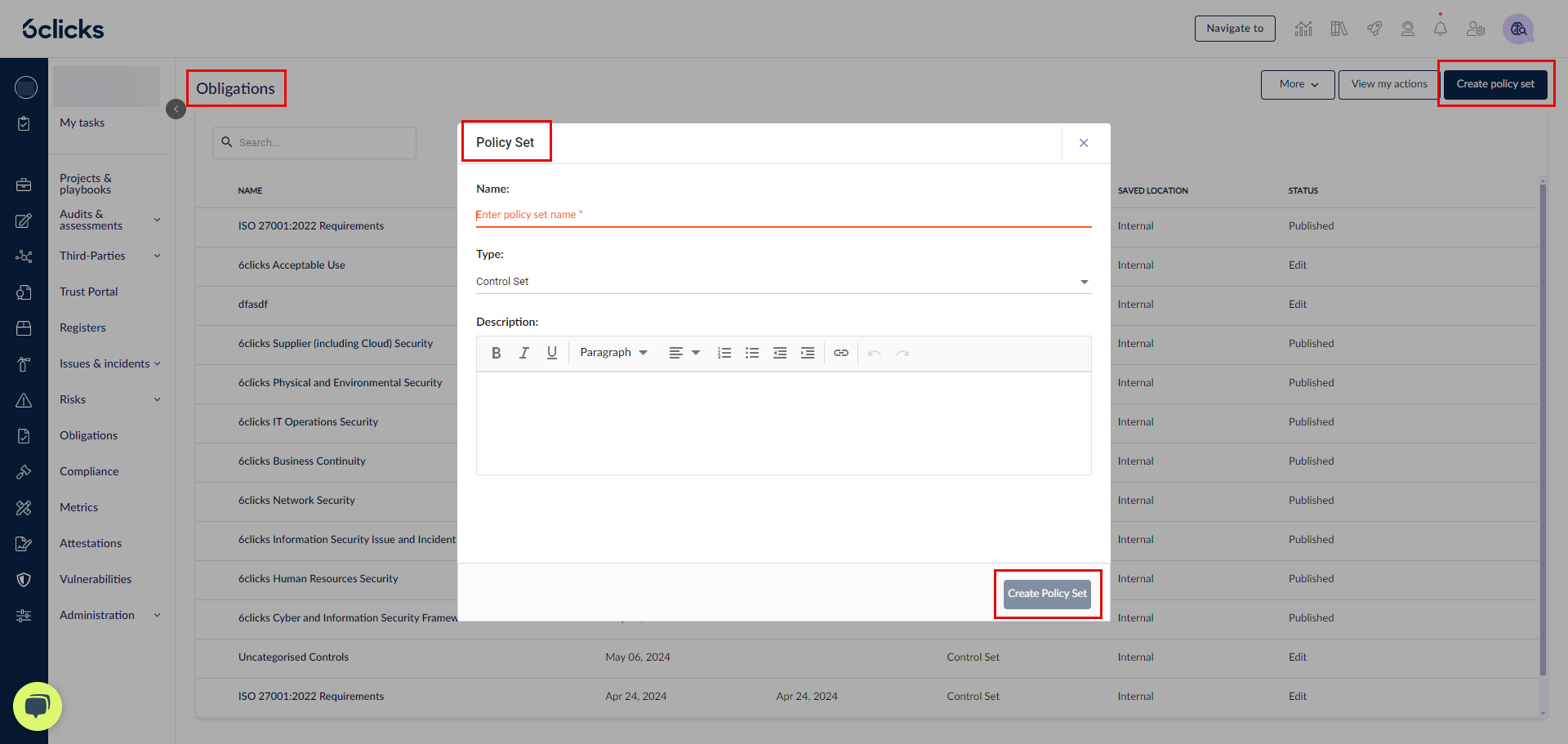Open the Type dropdown showing Control Set

click(x=783, y=282)
